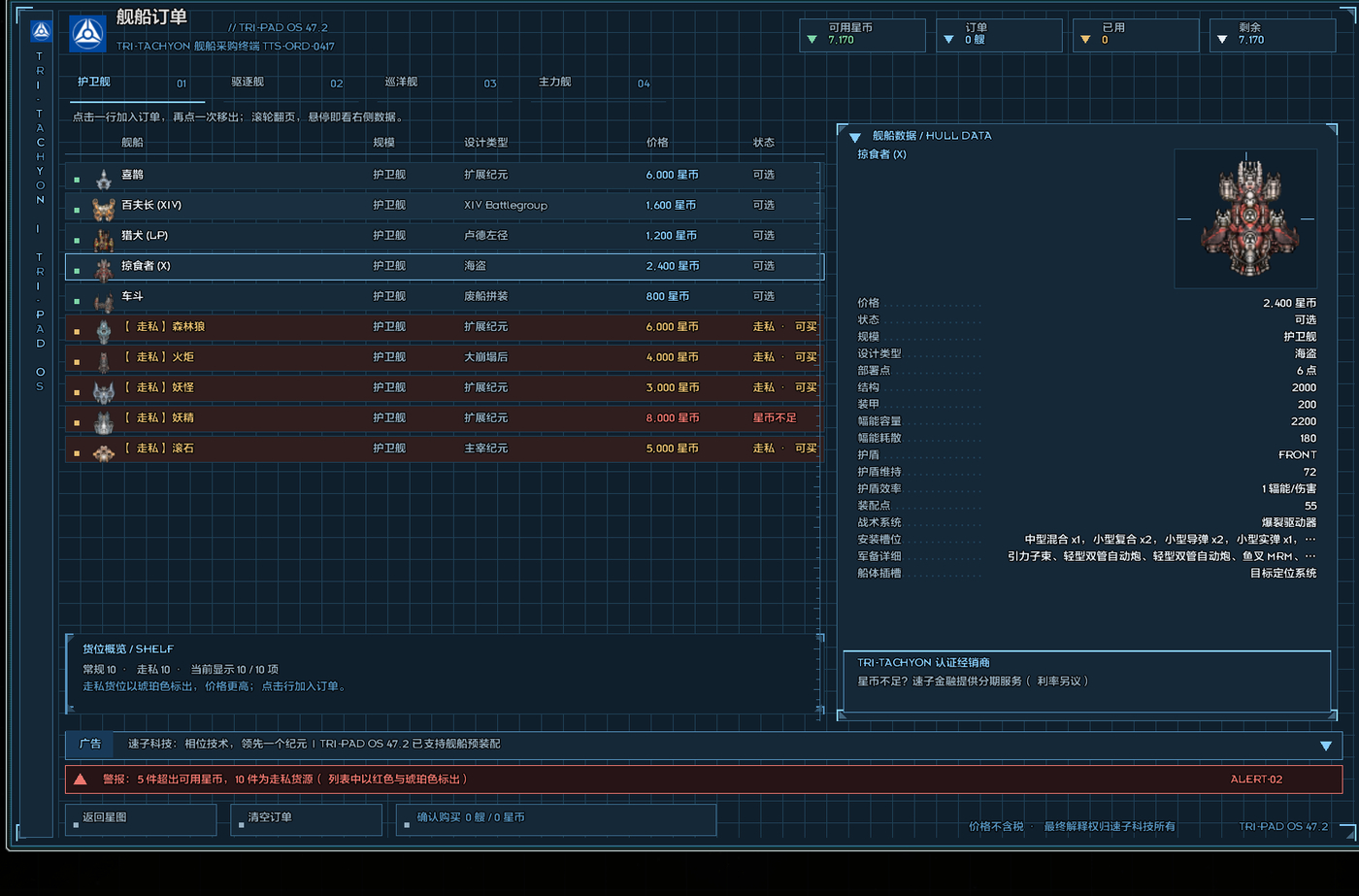1359x896 pixels.
Task: Select the 喜鹊 ship icon
Action: 104,179
